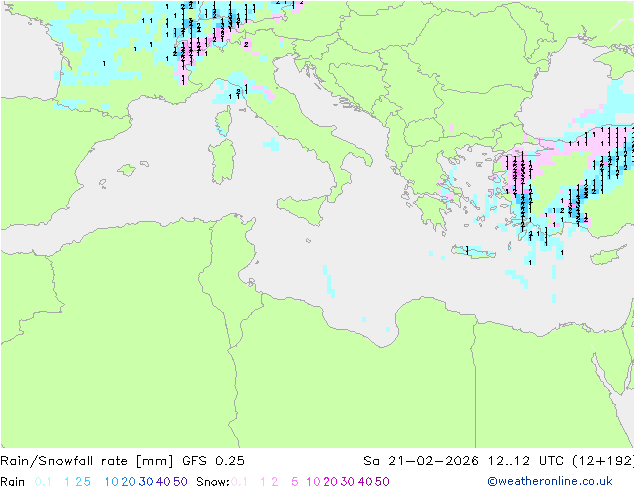Select the Snow 50 legend value
Viewport: 634px width, 490px height.
coord(383,482)
